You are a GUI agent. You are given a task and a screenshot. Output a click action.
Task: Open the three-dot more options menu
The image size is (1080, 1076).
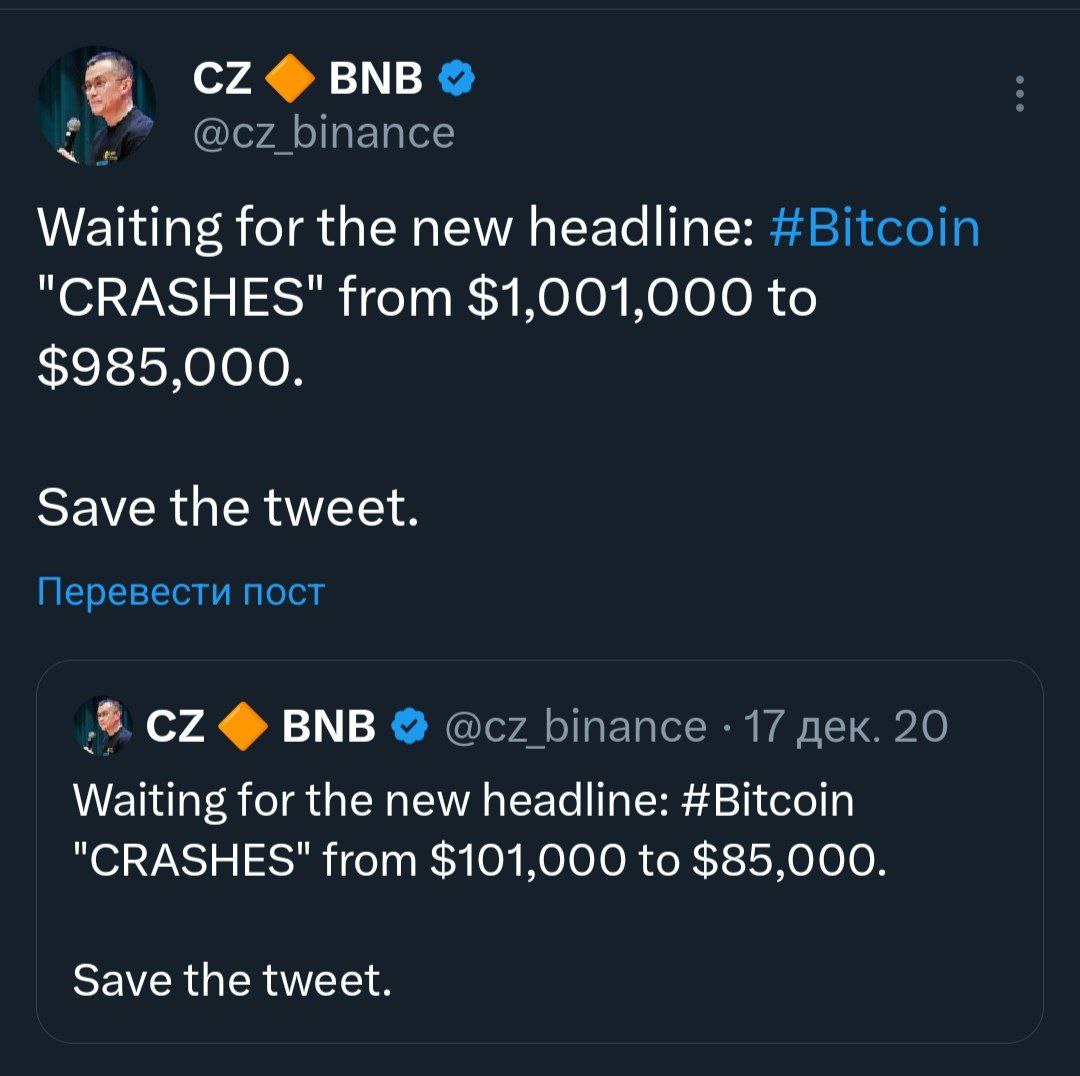click(x=1019, y=93)
